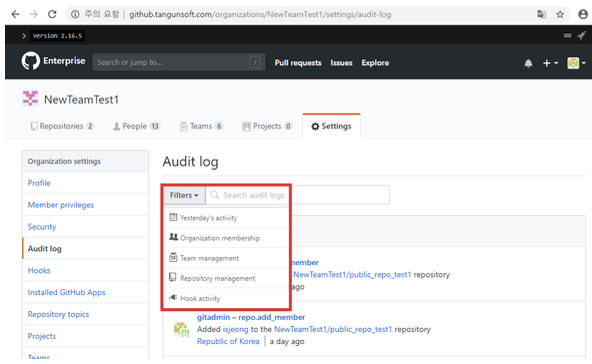Choose Organization membership filter
The image size is (592, 364).
coord(226,238)
